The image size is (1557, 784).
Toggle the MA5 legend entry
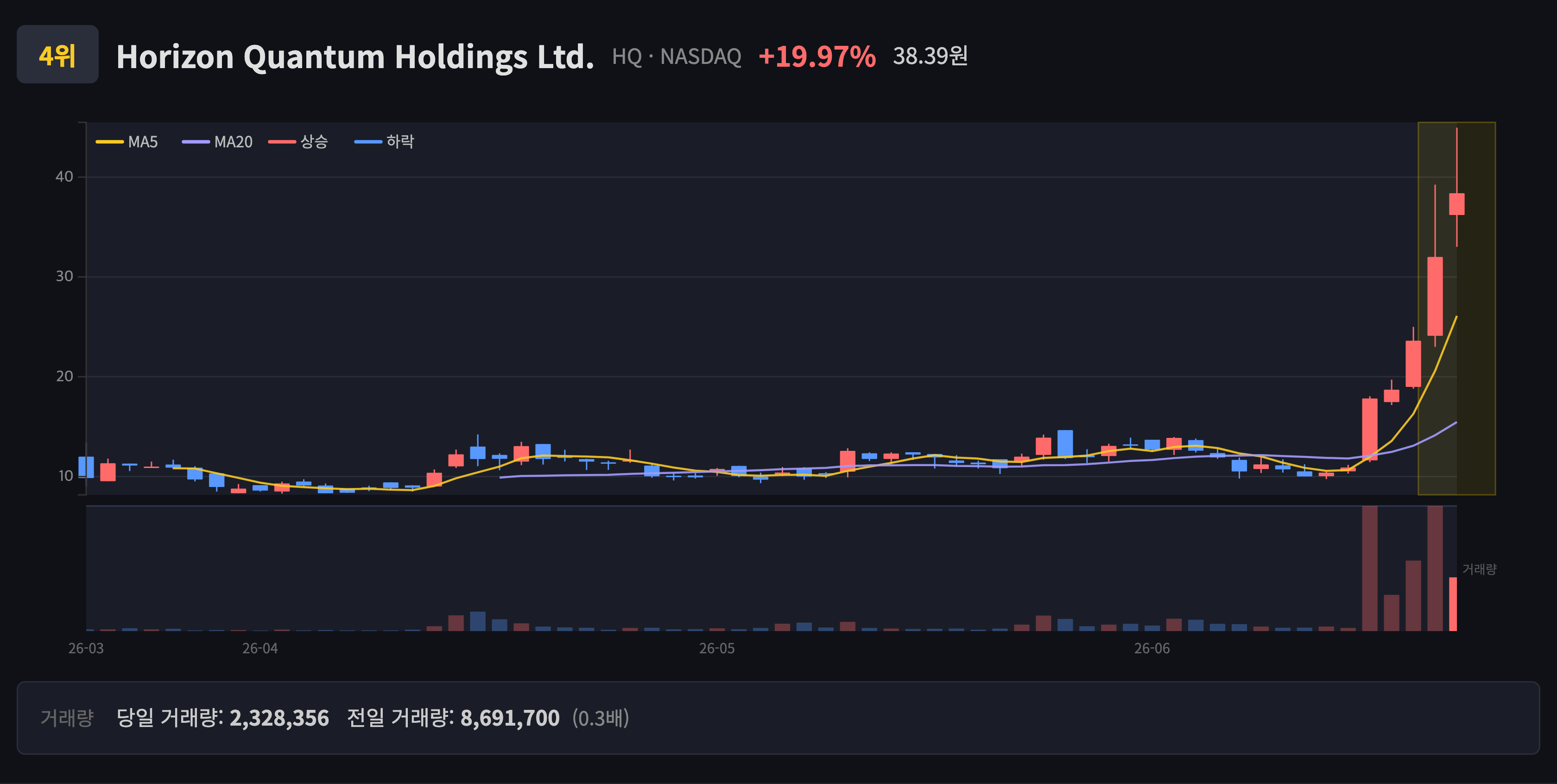coord(127,142)
